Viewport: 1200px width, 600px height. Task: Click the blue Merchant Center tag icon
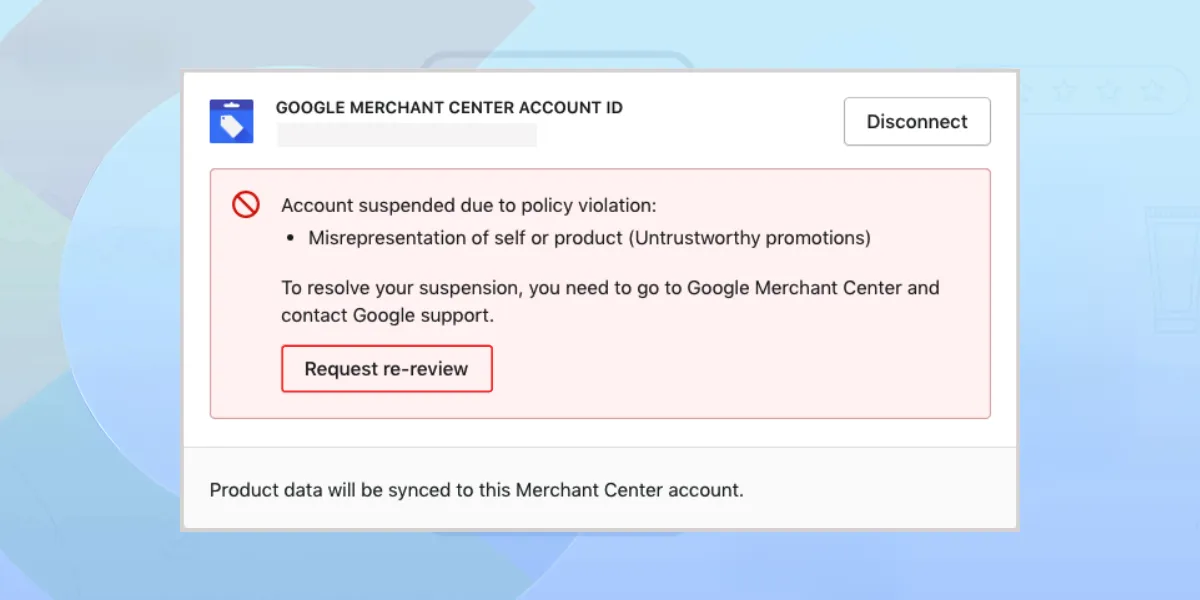[x=231, y=121]
